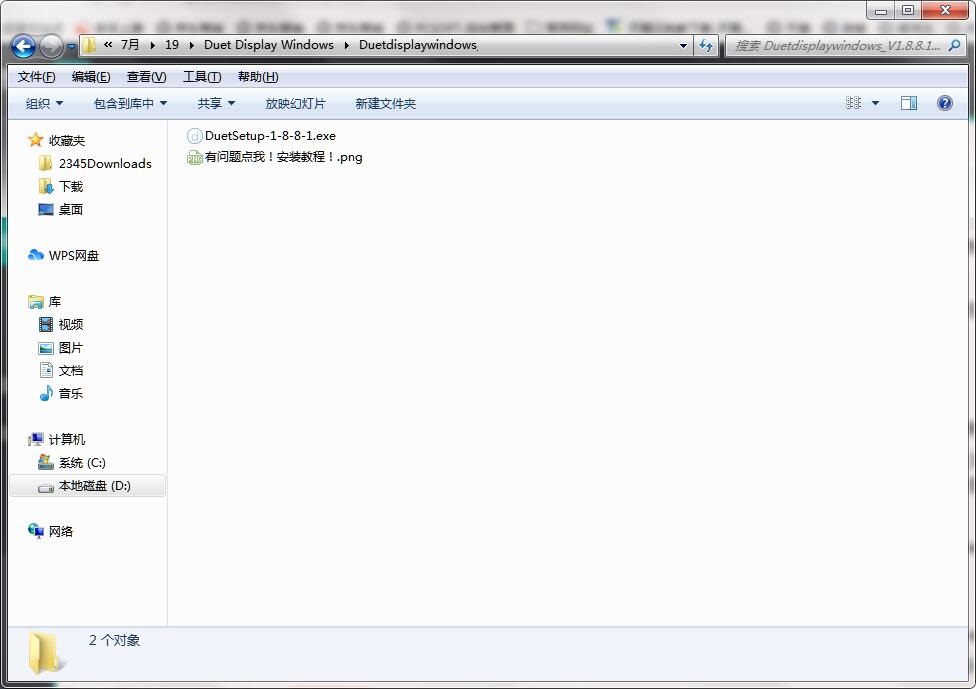Select 计算机 in navigation pane

[67, 439]
